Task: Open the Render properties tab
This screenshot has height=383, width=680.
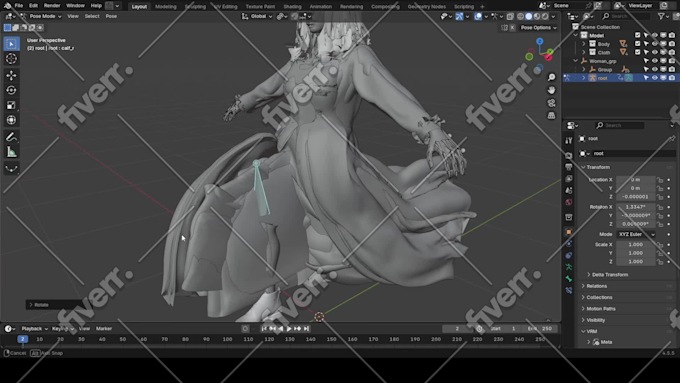Action: 569,155
